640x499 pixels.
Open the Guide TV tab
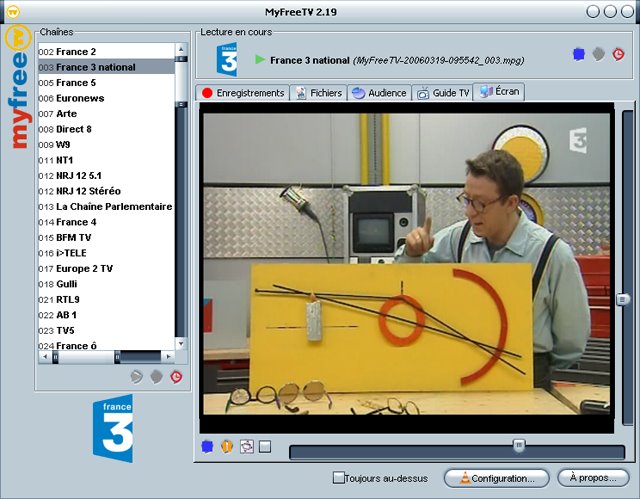tap(442, 93)
